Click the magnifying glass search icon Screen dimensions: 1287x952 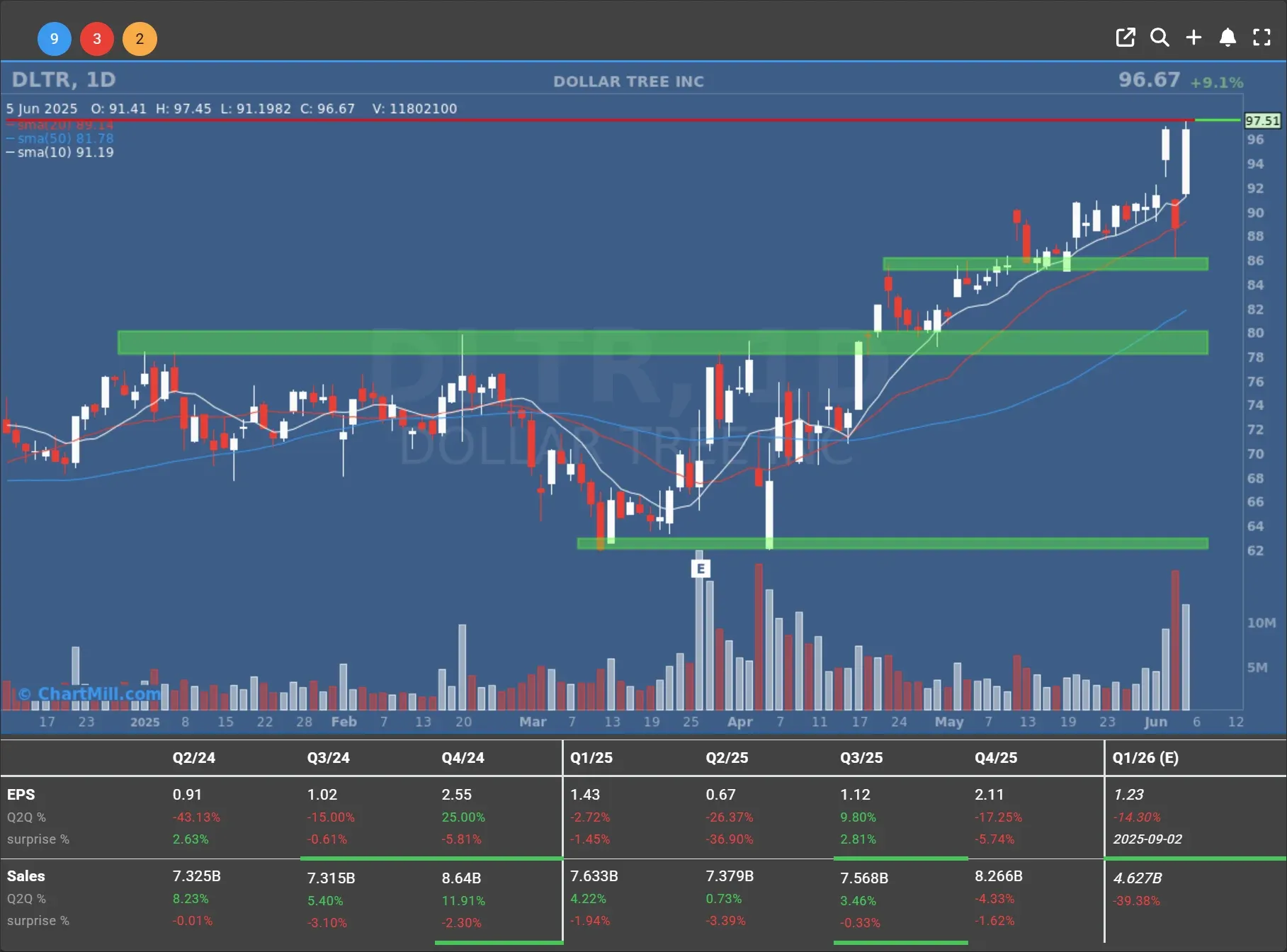pyautogui.click(x=1160, y=38)
